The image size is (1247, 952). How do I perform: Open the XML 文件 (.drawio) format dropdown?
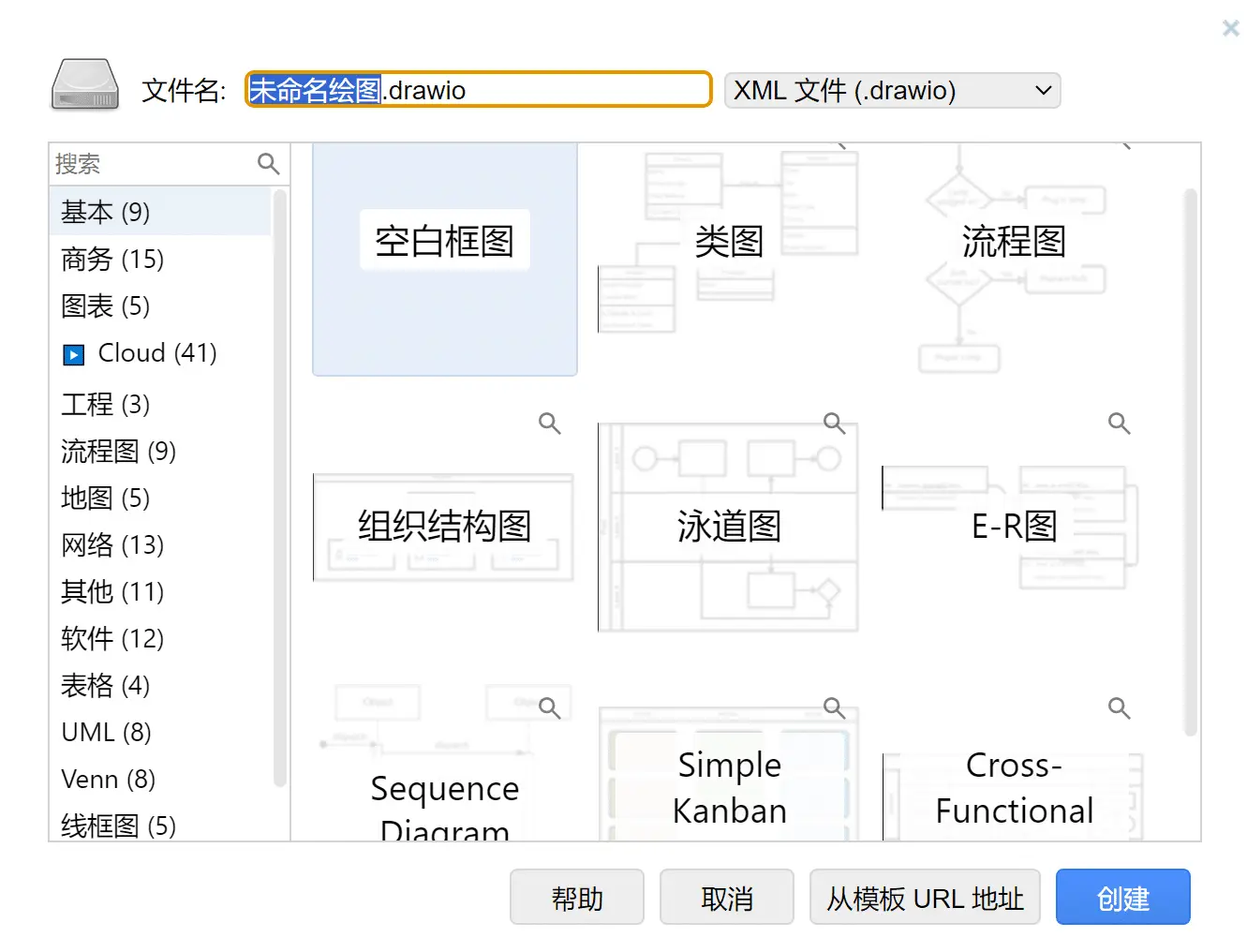892,91
